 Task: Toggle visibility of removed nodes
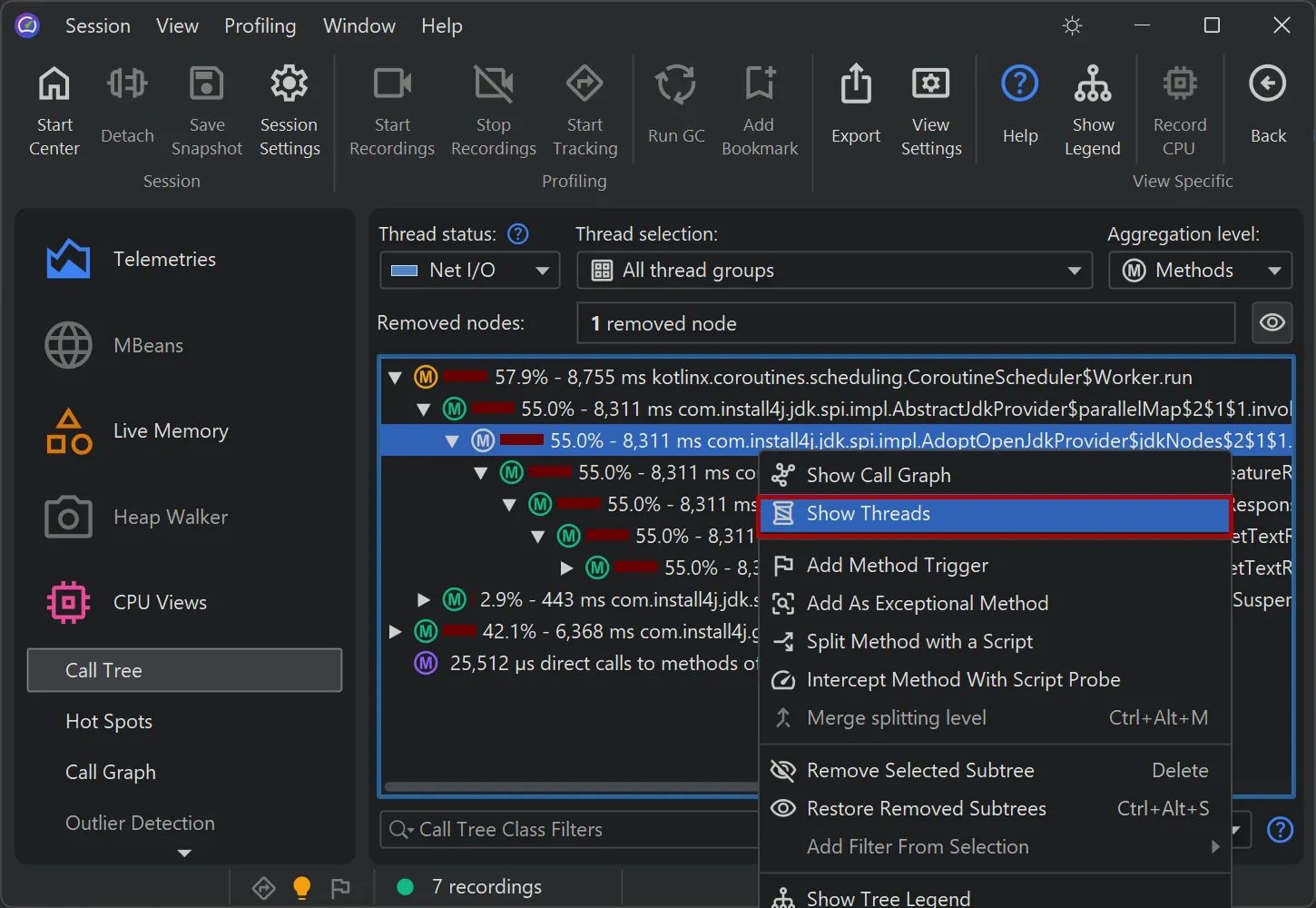(x=1272, y=322)
